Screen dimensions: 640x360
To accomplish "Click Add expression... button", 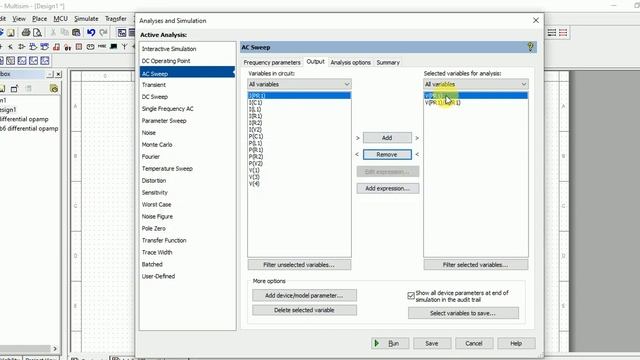I will (387, 189).
